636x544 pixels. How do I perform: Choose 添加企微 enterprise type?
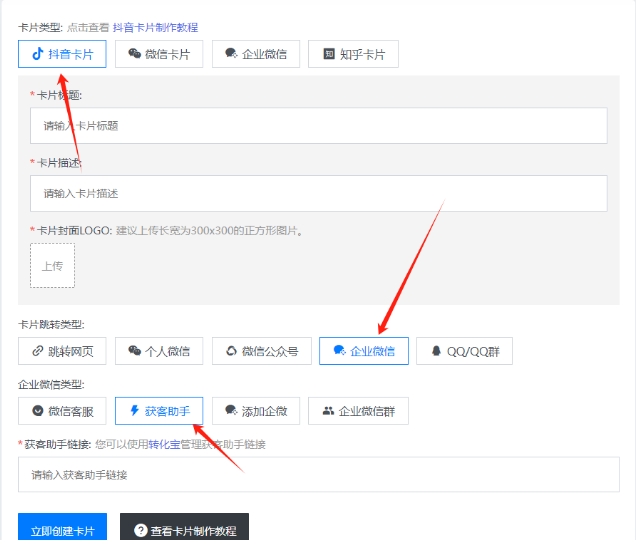point(255,410)
